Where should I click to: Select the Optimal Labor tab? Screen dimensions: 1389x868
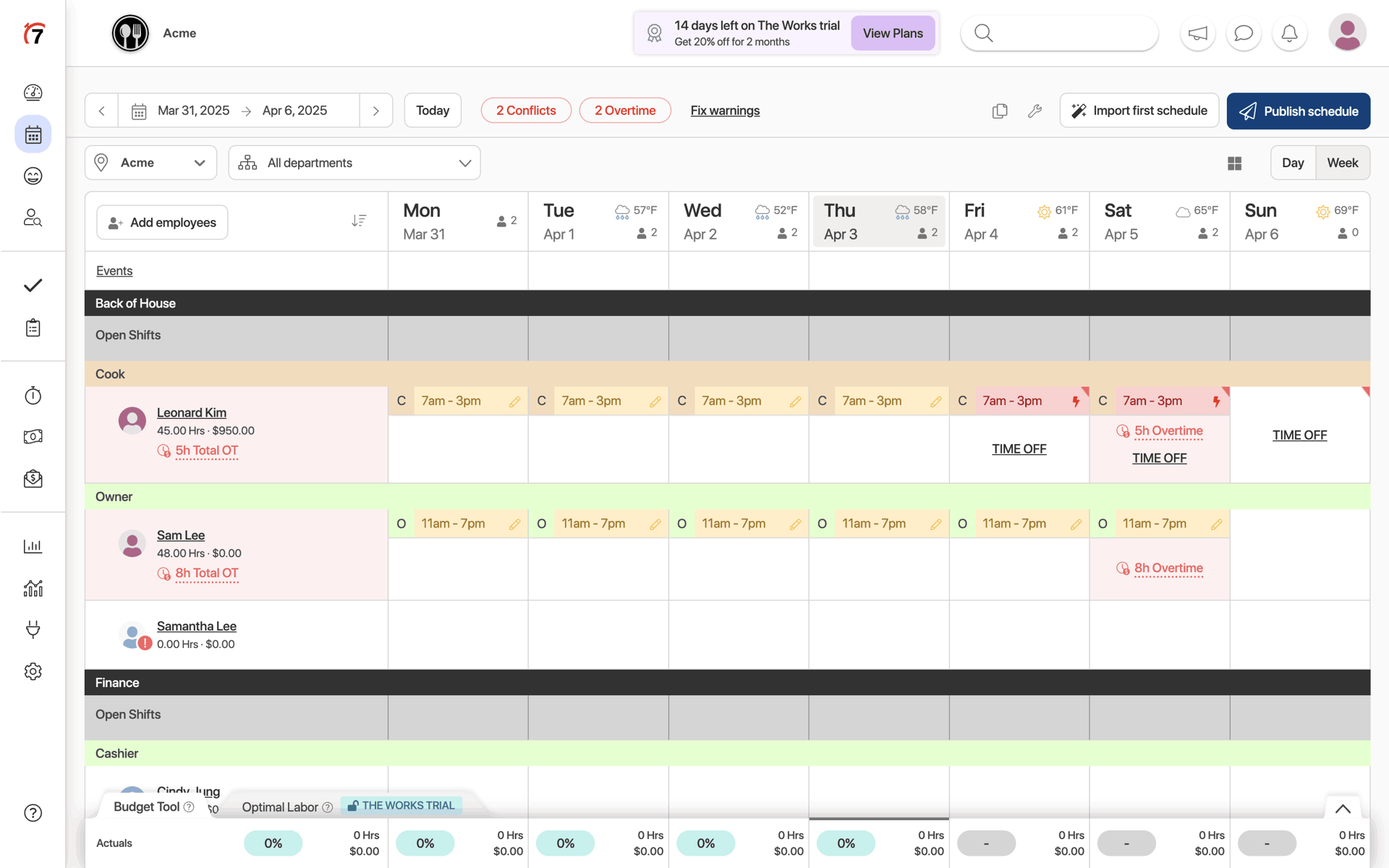pyautogui.click(x=280, y=807)
